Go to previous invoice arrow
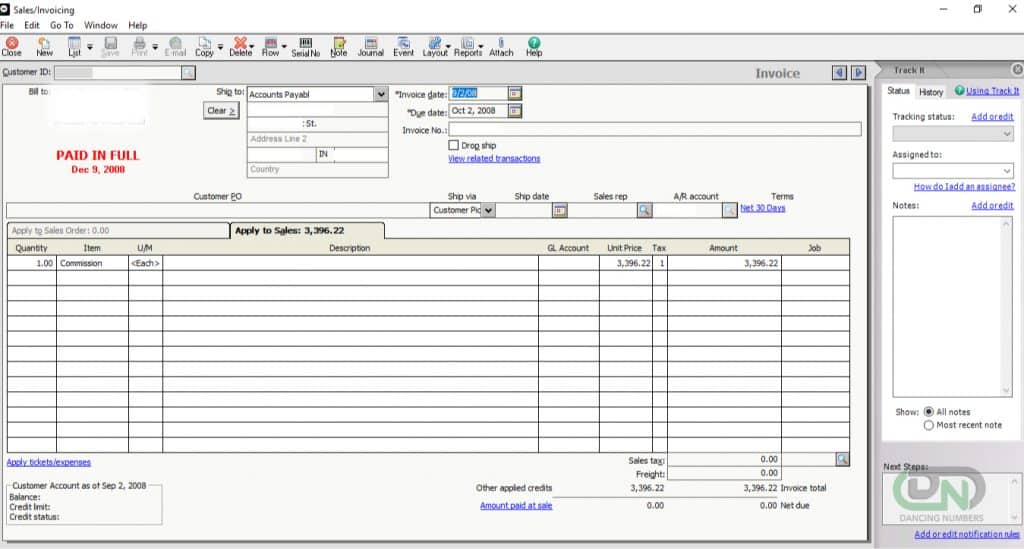 tap(840, 72)
